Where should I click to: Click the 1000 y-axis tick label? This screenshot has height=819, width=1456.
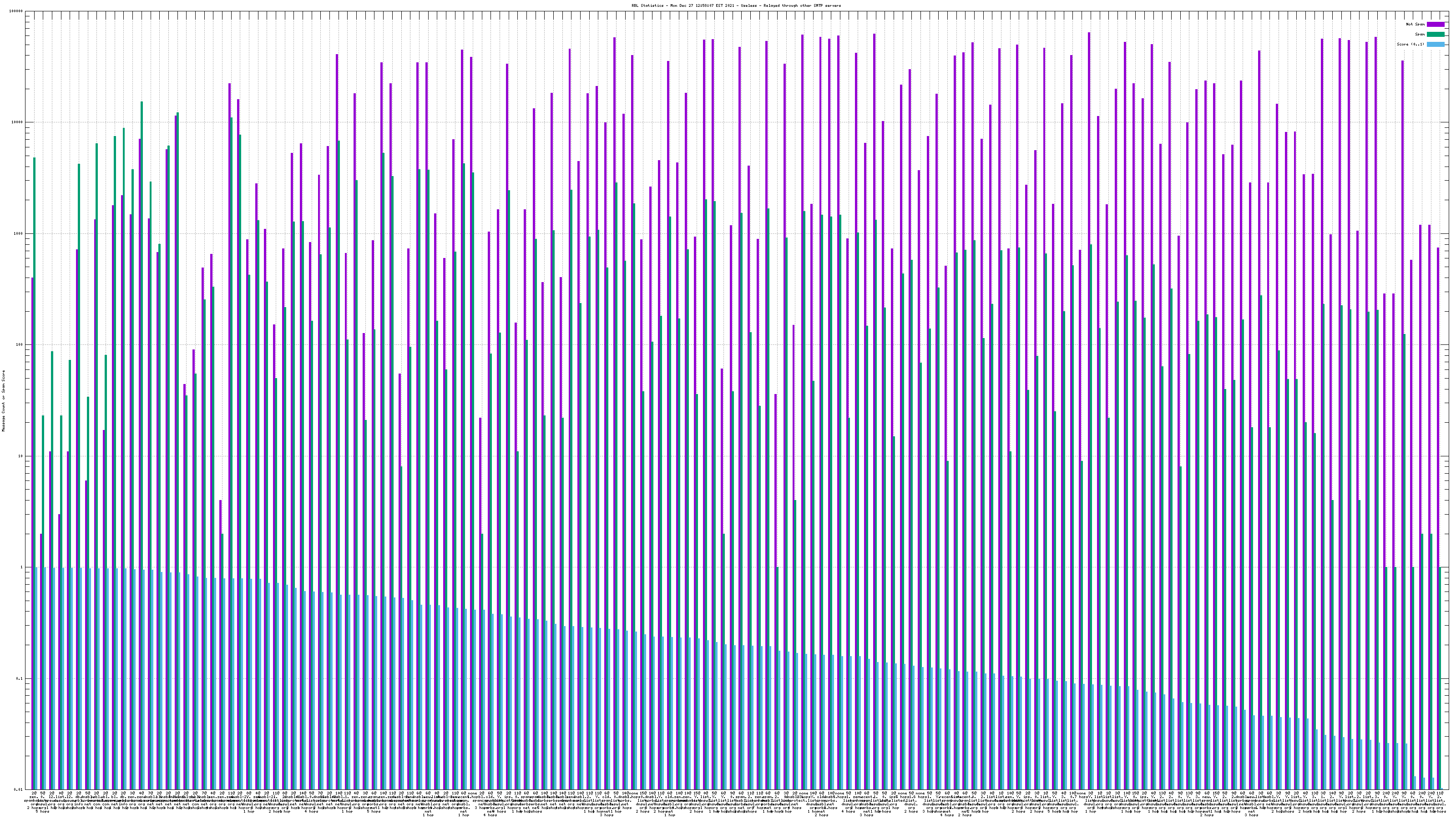[x=19, y=234]
